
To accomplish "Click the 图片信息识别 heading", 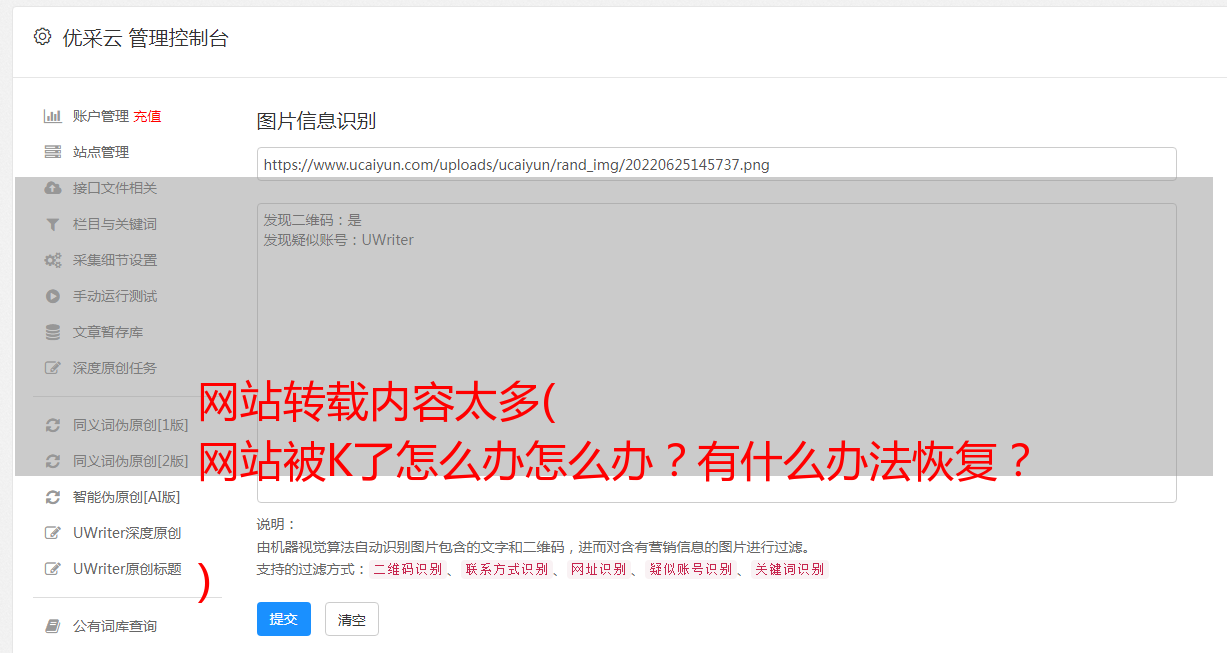I will (x=316, y=121).
